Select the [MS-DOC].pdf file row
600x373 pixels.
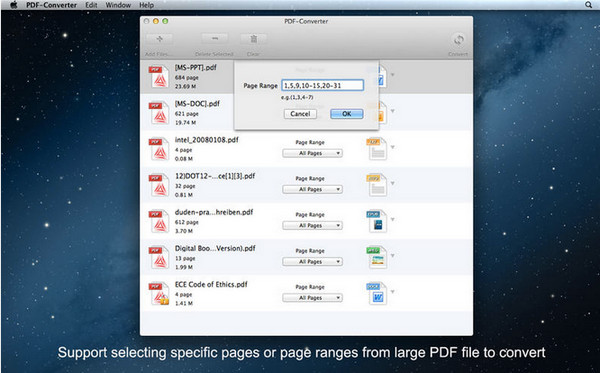click(306, 112)
